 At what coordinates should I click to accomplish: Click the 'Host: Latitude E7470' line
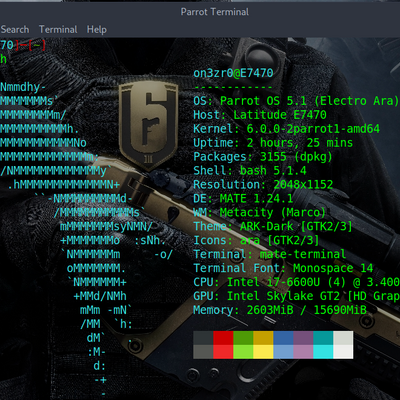(x=260, y=115)
